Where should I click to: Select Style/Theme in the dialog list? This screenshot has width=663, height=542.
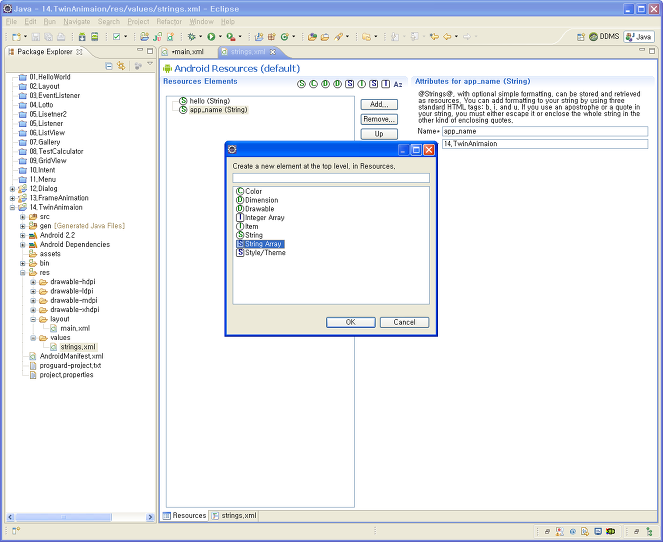tap(261, 253)
